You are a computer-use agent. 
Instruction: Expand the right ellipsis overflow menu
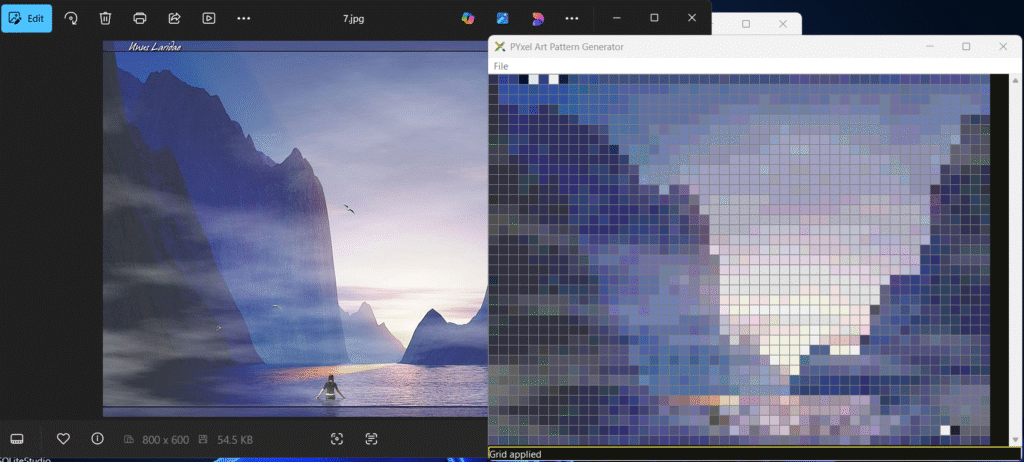point(572,18)
